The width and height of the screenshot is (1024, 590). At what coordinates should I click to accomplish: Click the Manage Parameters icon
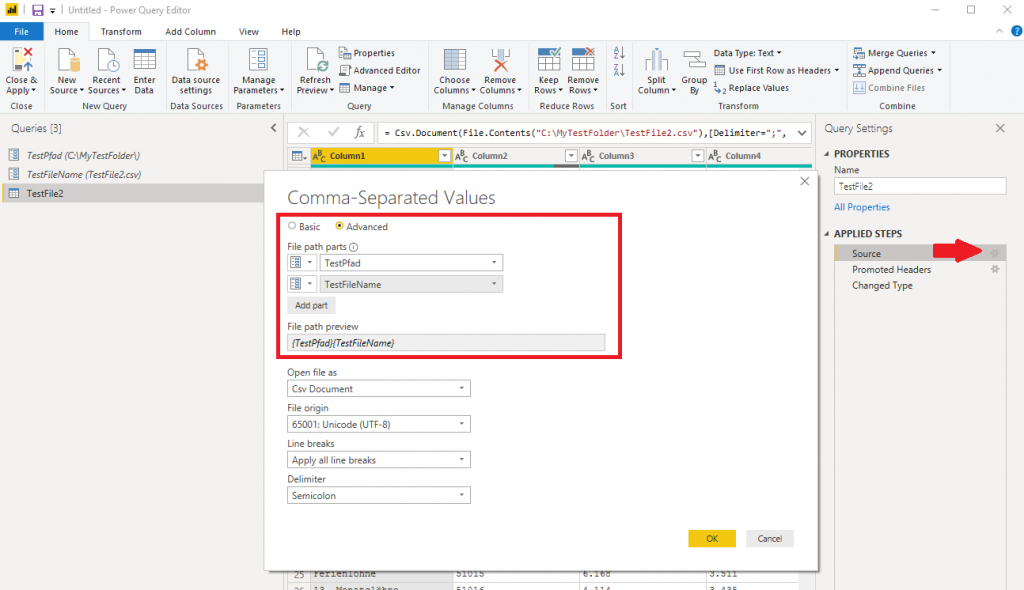point(259,60)
